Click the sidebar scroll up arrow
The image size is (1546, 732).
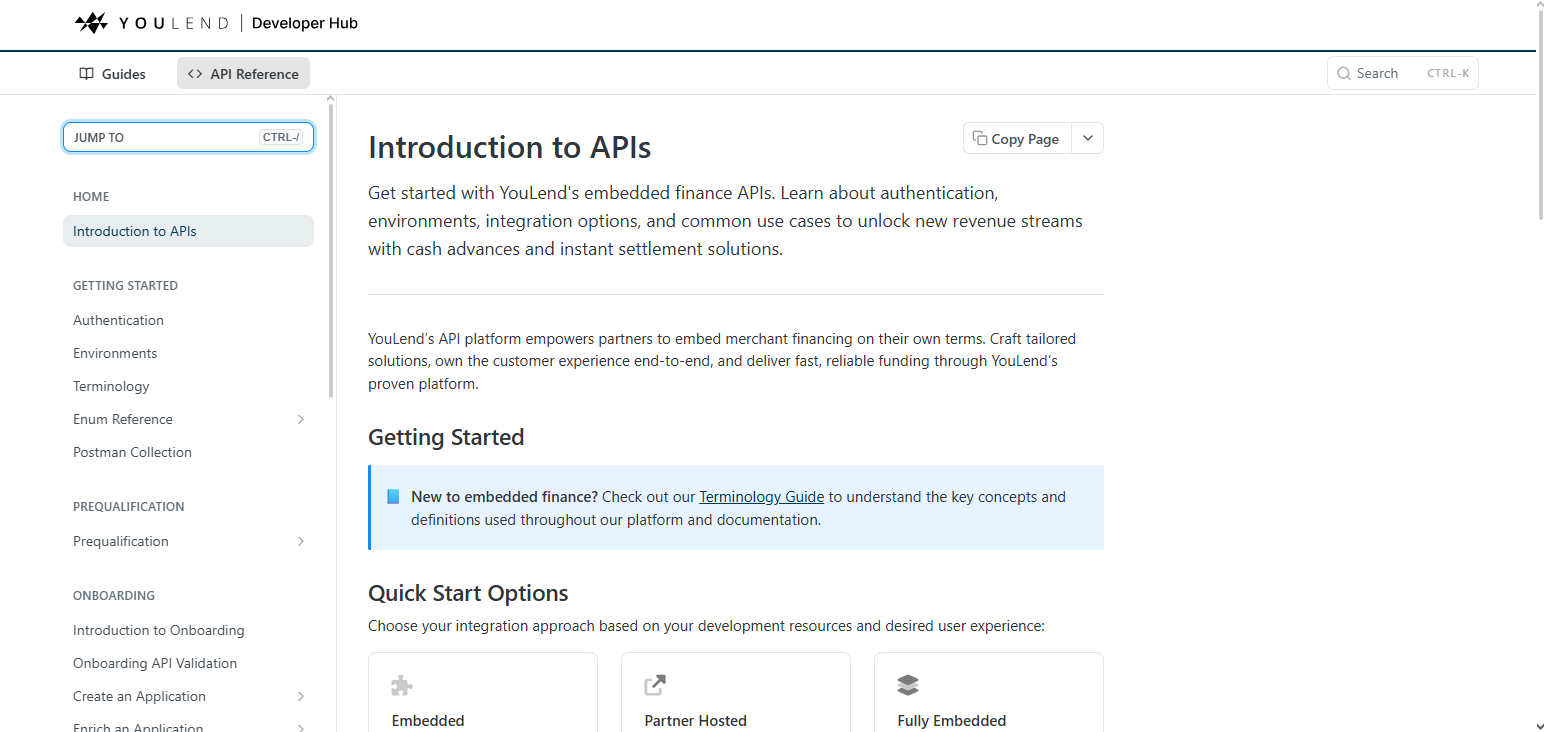[x=331, y=99]
